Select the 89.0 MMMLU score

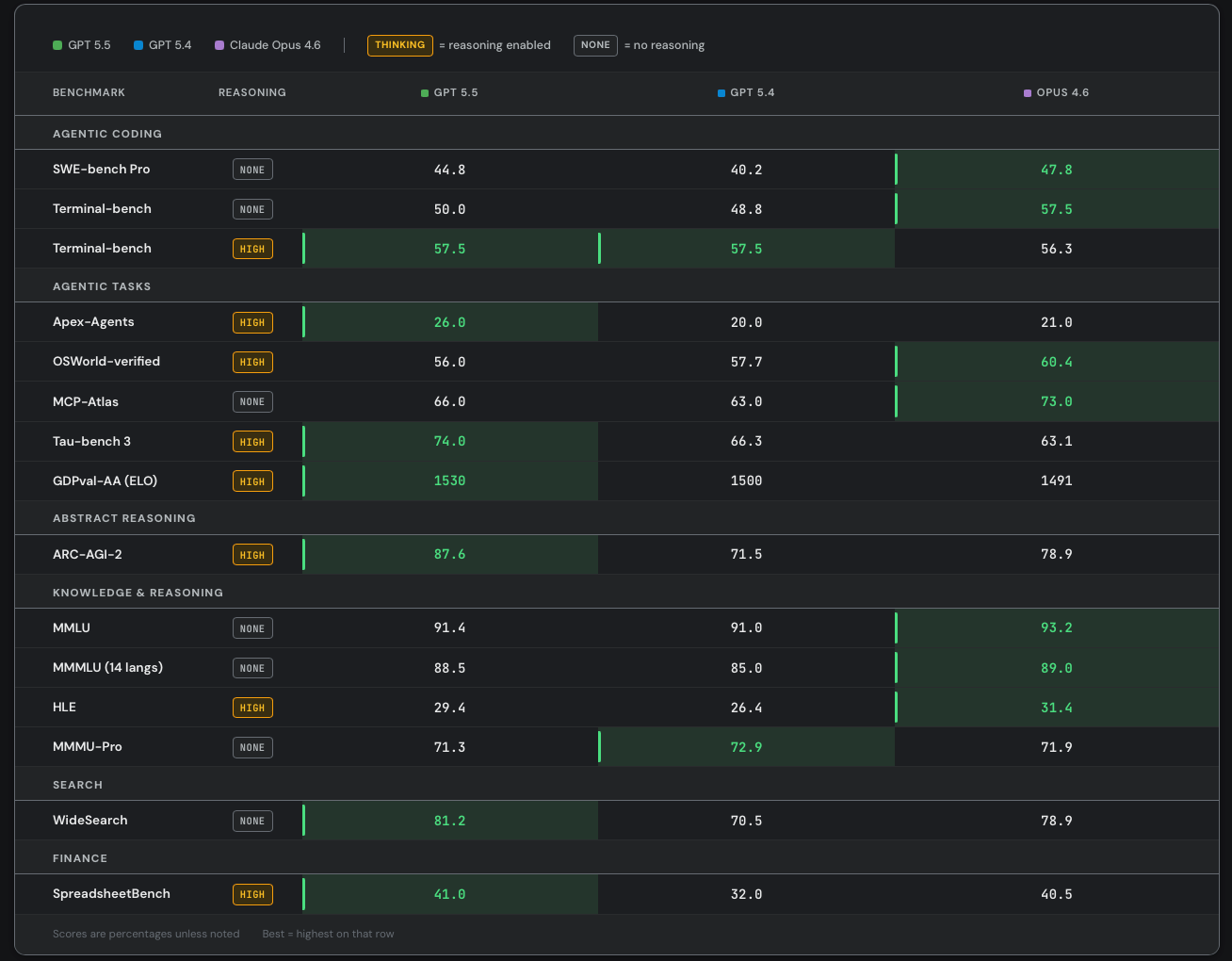[x=1056, y=668]
